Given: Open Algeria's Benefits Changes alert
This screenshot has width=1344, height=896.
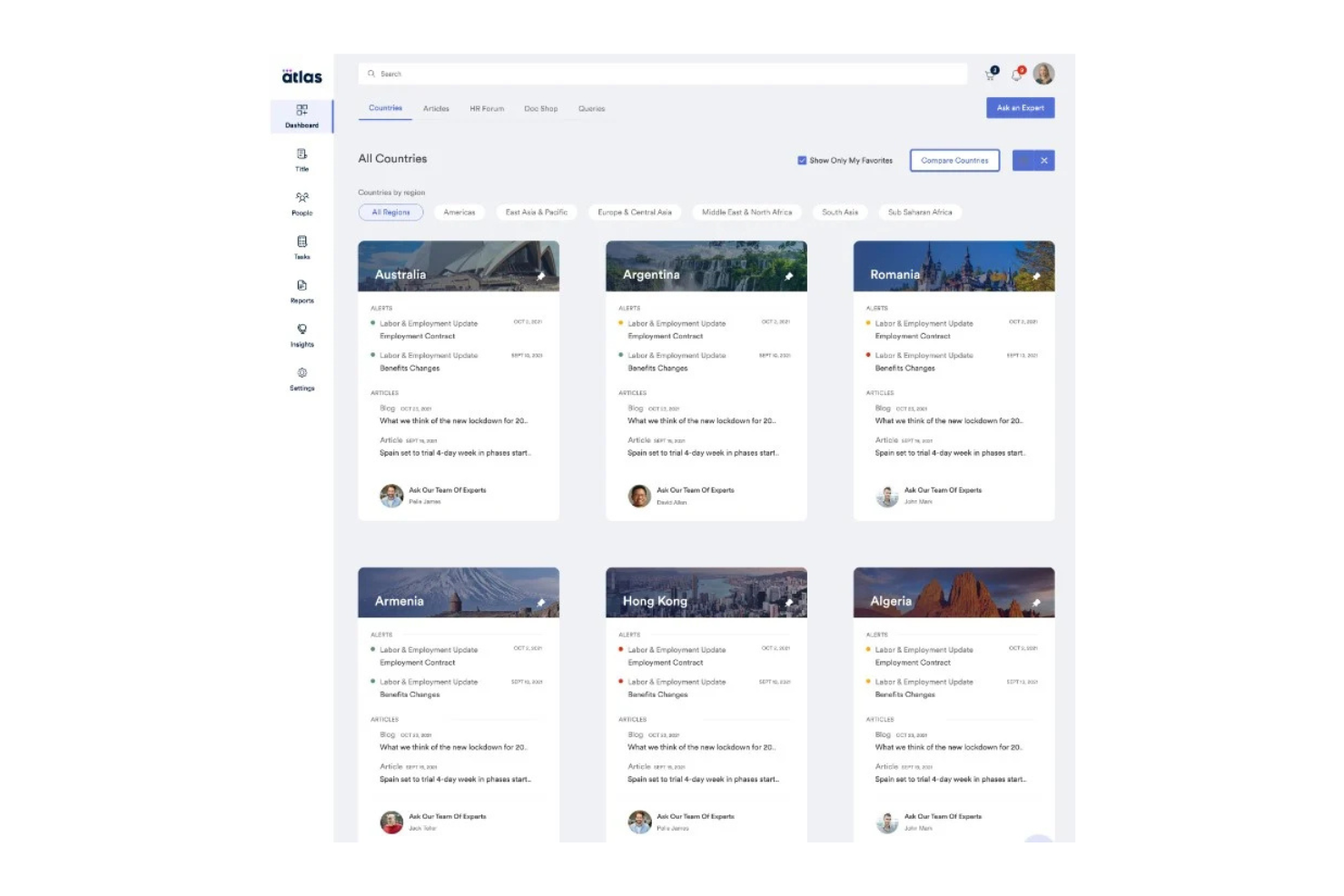Looking at the screenshot, I should click(x=905, y=694).
